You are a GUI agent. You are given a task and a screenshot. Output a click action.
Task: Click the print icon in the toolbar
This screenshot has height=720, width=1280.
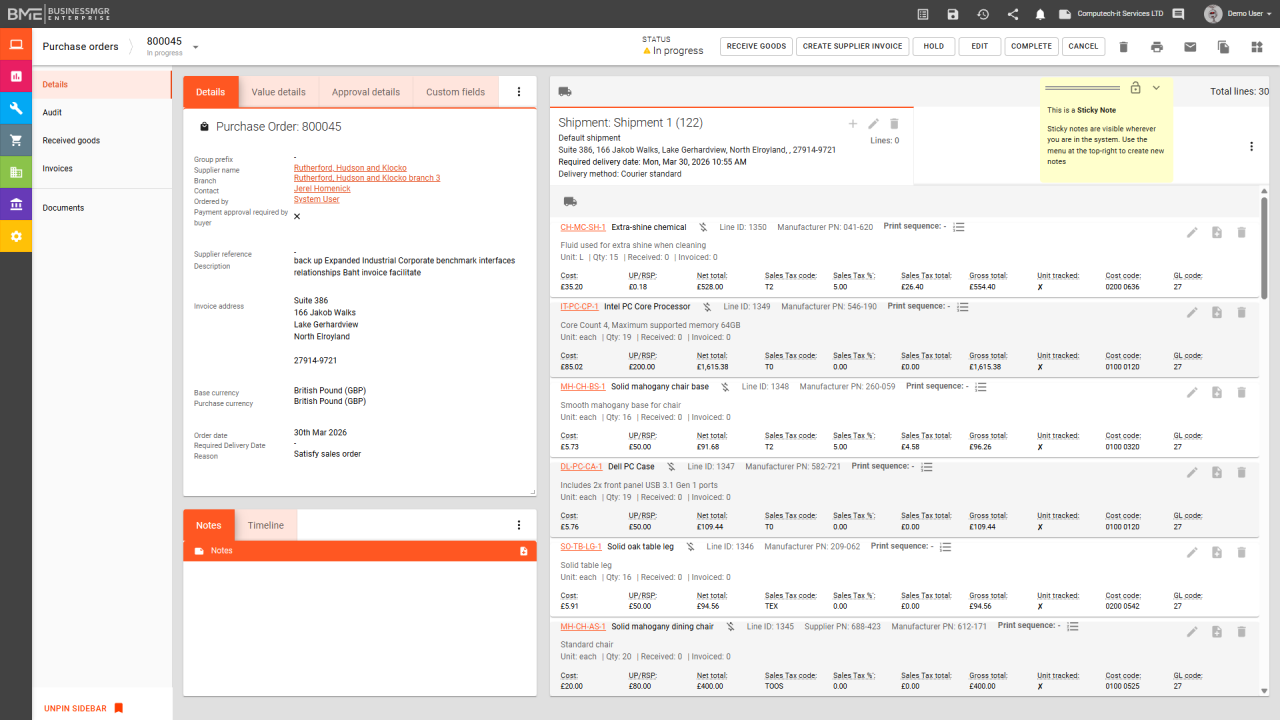click(1157, 47)
